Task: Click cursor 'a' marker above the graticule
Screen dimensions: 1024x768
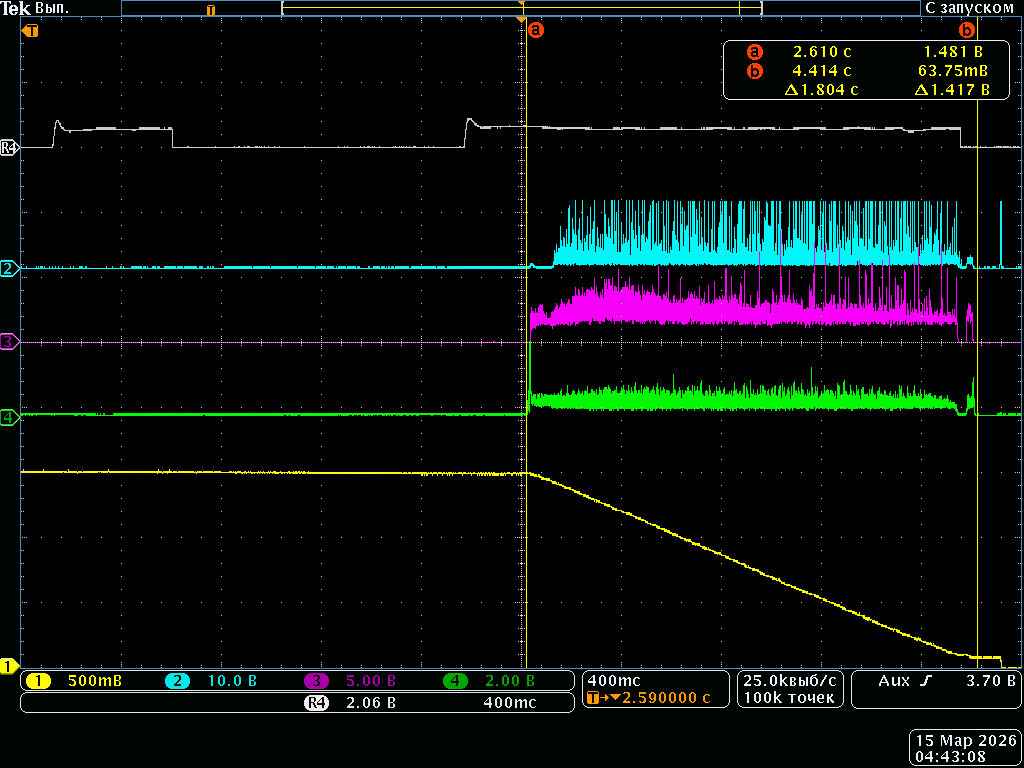Action: 536,30
